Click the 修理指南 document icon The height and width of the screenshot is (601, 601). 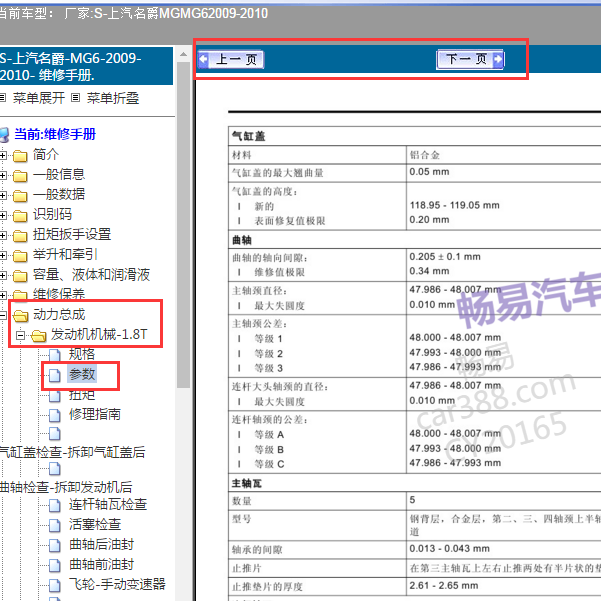54,415
